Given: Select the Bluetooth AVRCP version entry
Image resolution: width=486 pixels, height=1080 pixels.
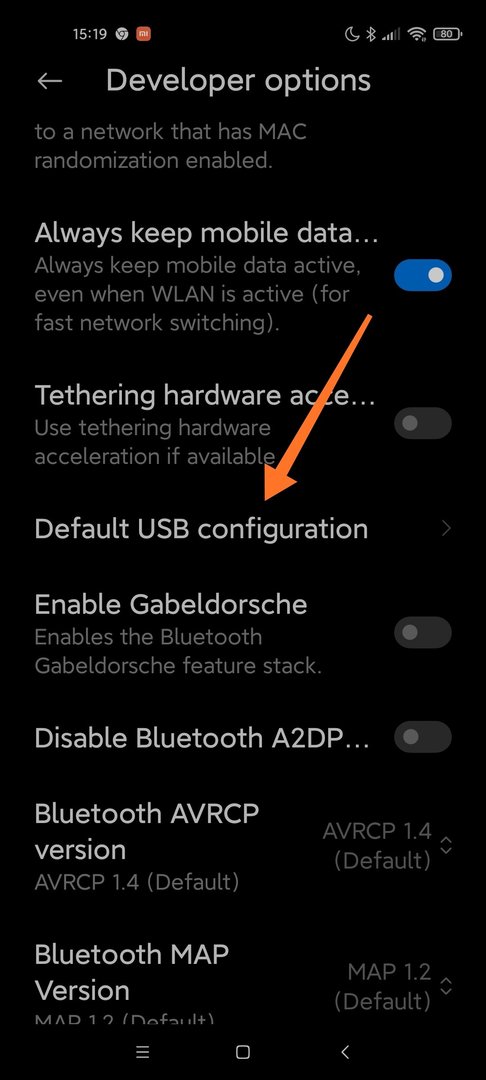Looking at the screenshot, I should click(243, 846).
